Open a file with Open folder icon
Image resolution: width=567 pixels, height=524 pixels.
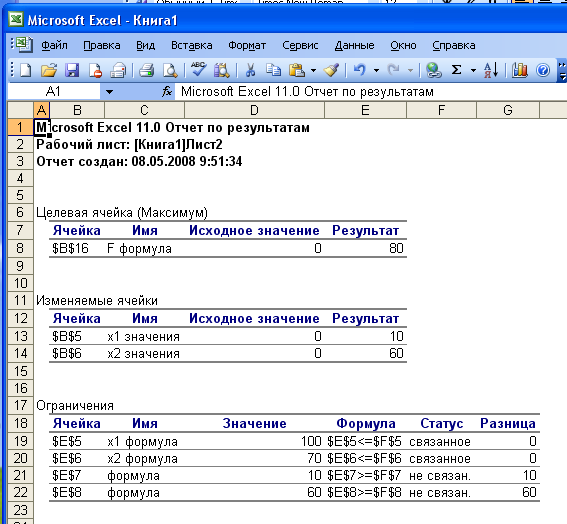[x=48, y=70]
